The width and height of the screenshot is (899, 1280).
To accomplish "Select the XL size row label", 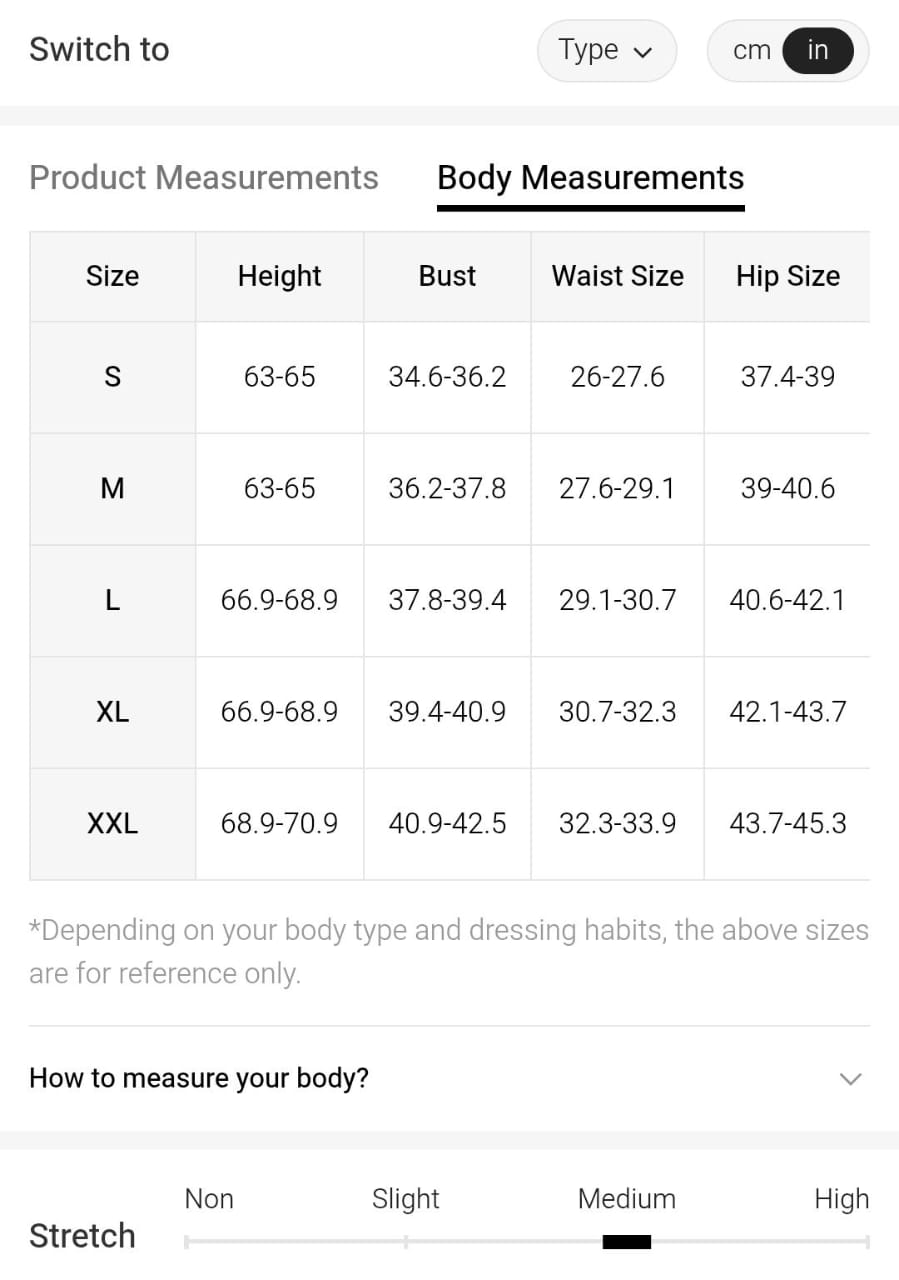I will 112,712.
